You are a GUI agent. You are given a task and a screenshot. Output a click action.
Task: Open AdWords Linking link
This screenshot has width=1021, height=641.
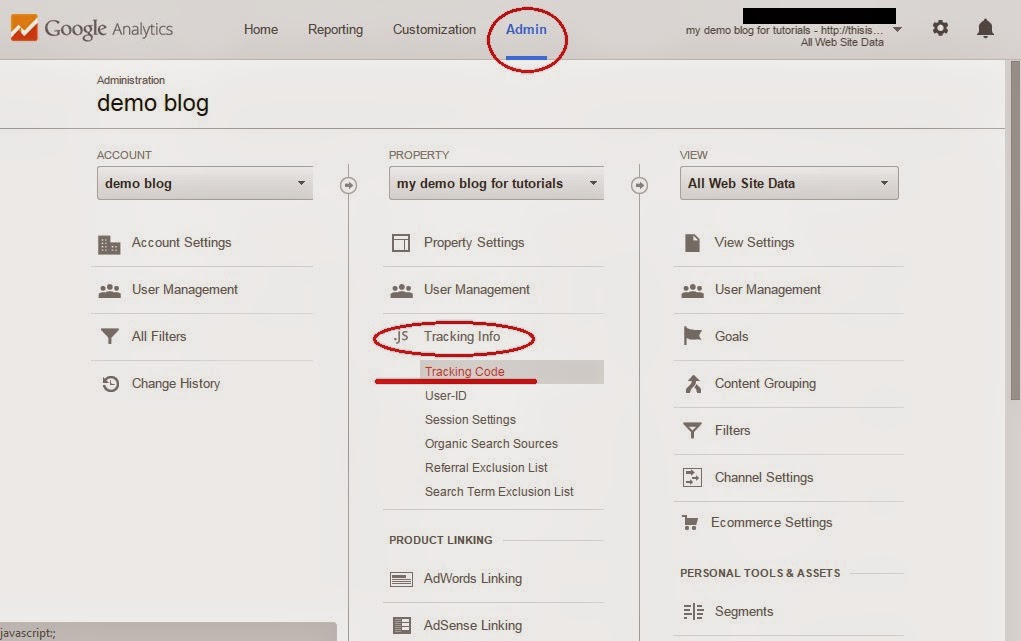pyautogui.click(x=473, y=578)
